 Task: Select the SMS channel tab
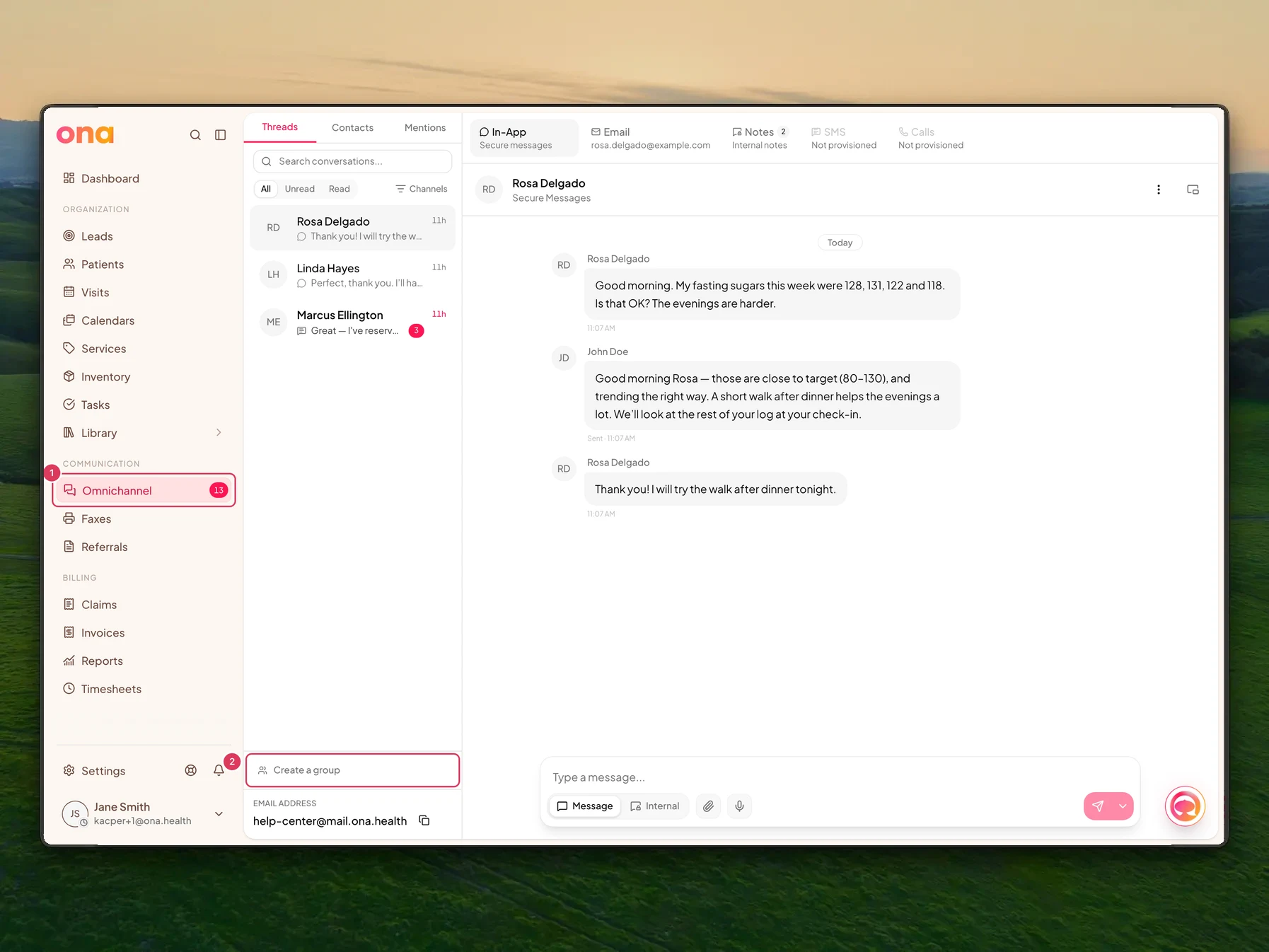click(x=843, y=138)
